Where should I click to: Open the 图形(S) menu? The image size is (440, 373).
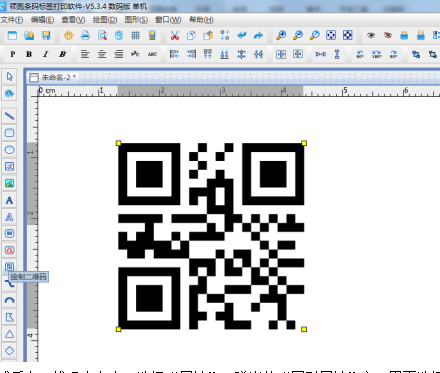click(136, 20)
